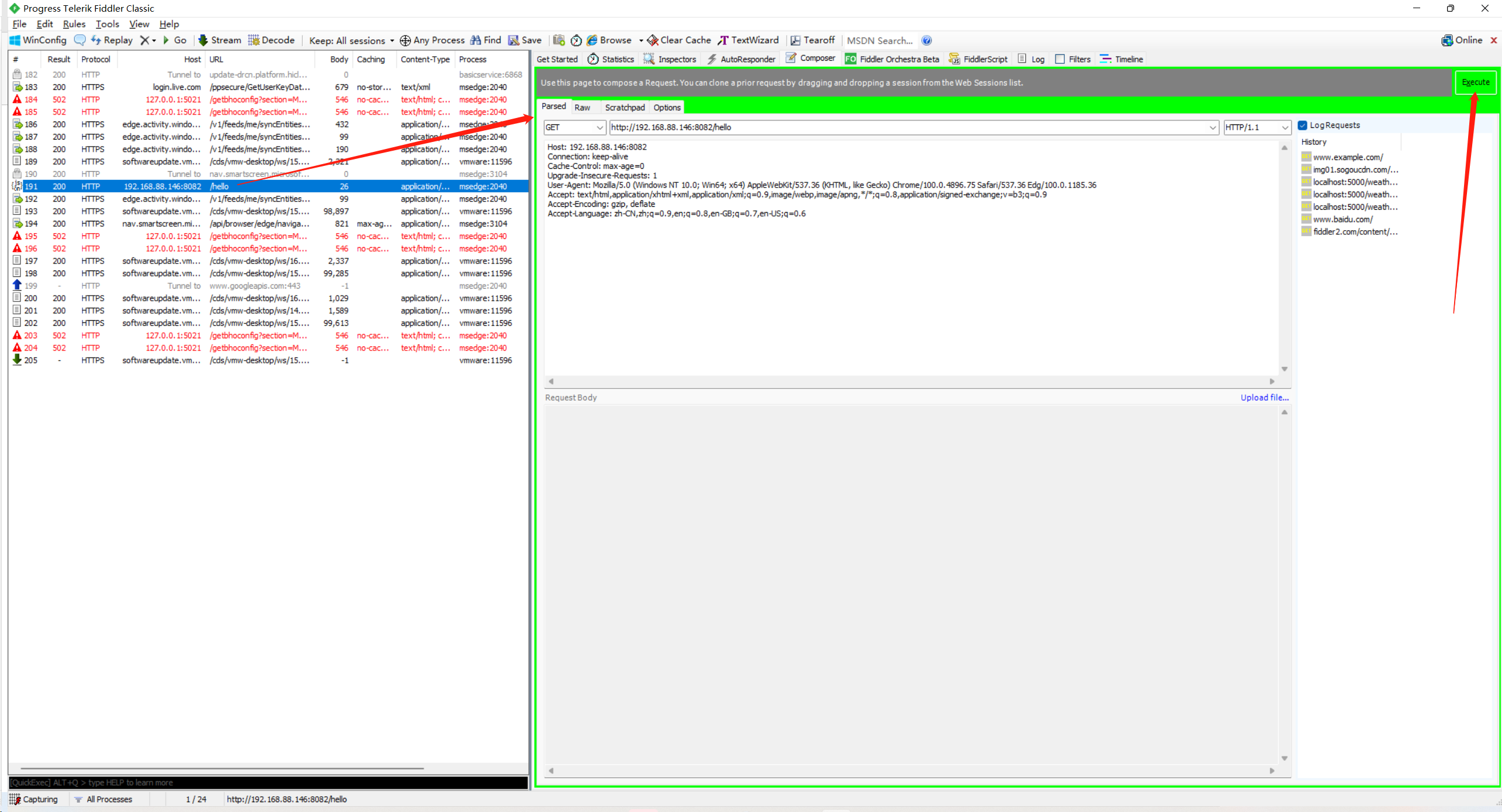Screen dimensions: 1502x812
Task: Open the Rules menu
Action: pos(74,24)
